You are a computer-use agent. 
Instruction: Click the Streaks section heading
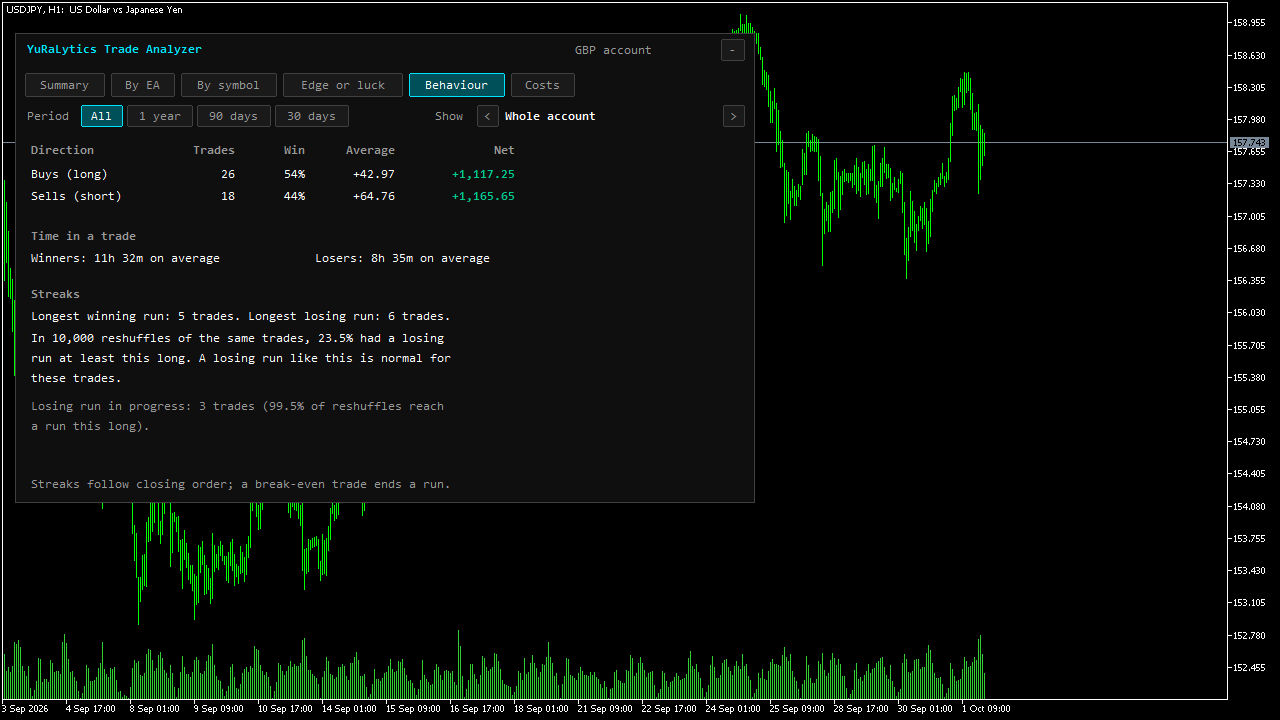[x=55, y=294]
